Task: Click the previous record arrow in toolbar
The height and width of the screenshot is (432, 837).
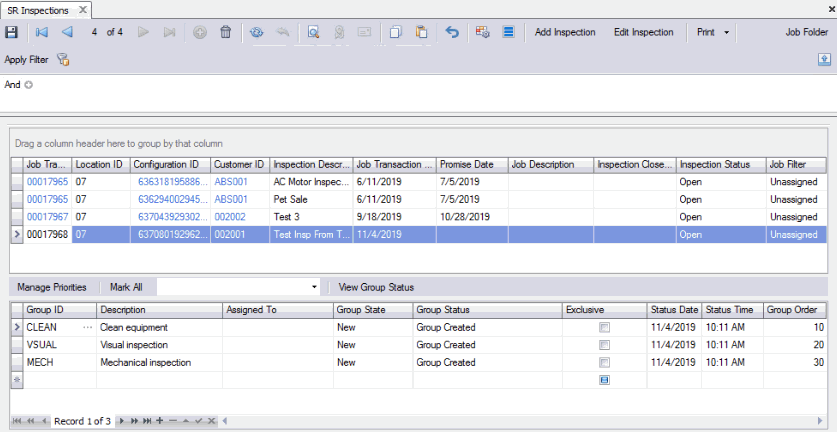Action: pyautogui.click(x=67, y=32)
